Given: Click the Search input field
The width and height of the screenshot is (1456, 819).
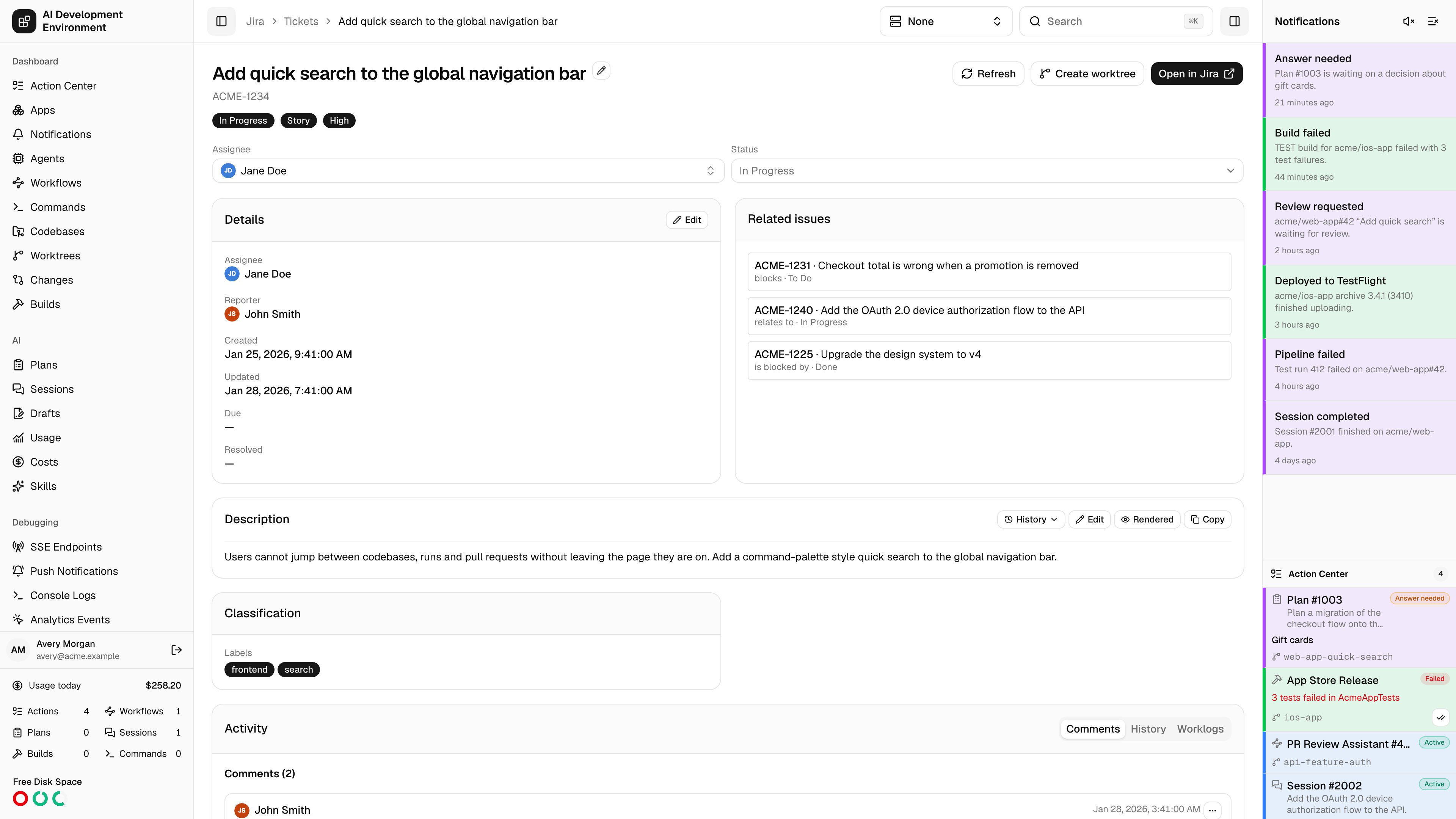Looking at the screenshot, I should pos(1116,22).
